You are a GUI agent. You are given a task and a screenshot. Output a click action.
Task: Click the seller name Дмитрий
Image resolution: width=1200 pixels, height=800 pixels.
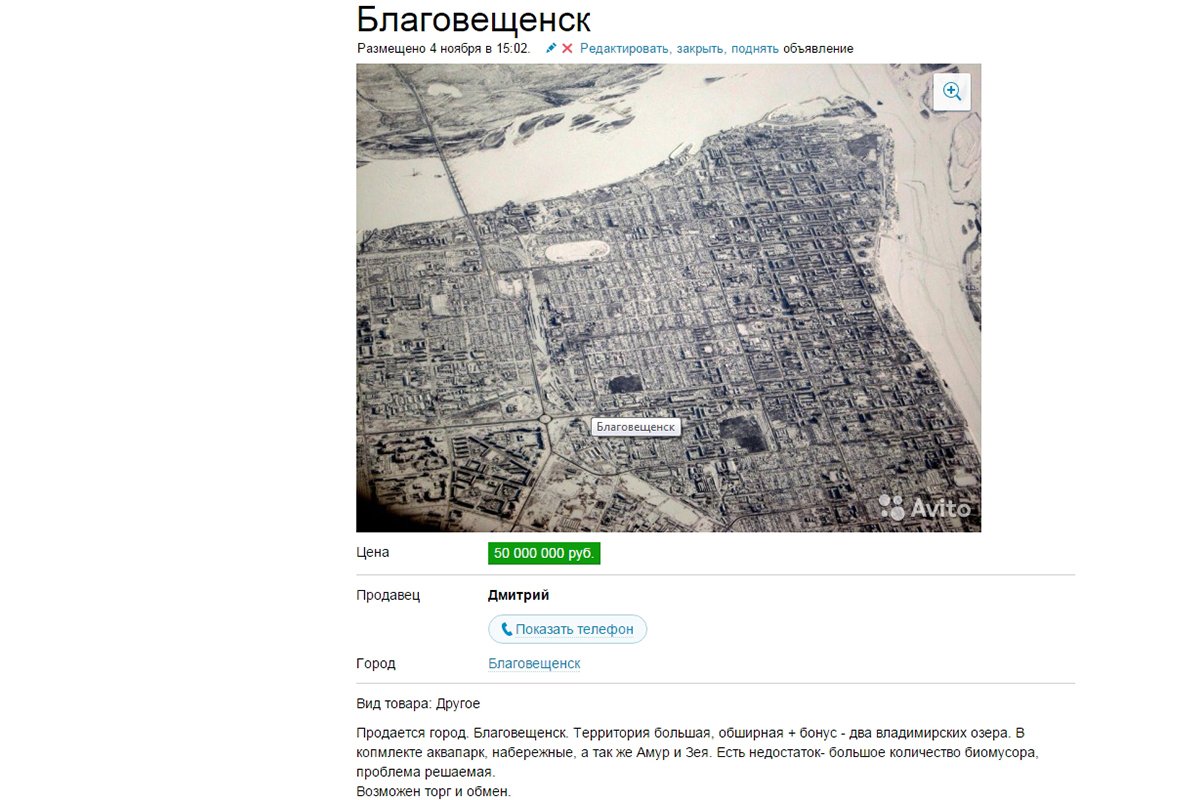[x=518, y=595]
